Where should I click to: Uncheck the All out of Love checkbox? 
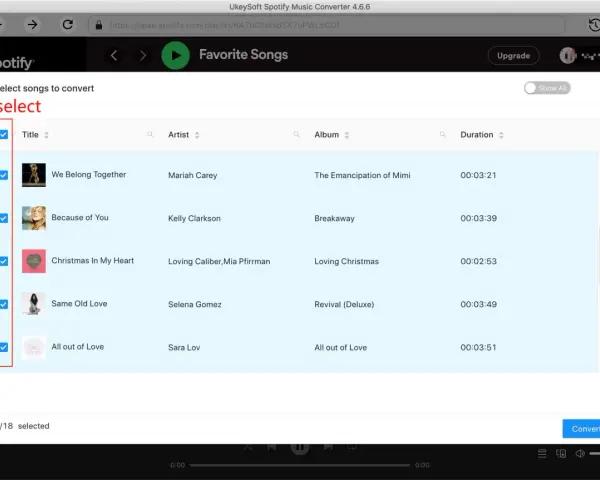pos(4,347)
